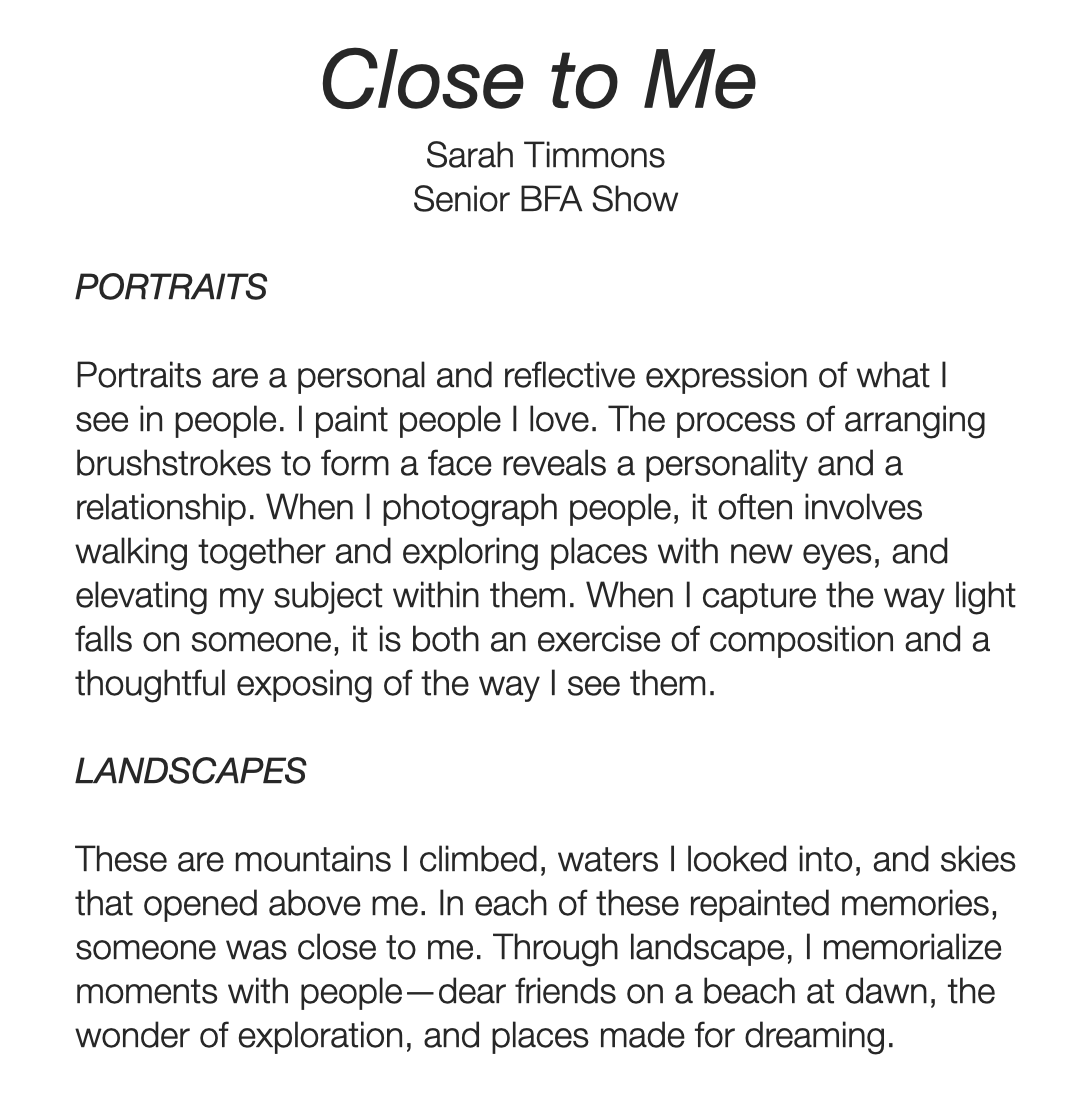
Task: Click the LANDSCAPES section heading
Action: pyautogui.click(x=190, y=771)
